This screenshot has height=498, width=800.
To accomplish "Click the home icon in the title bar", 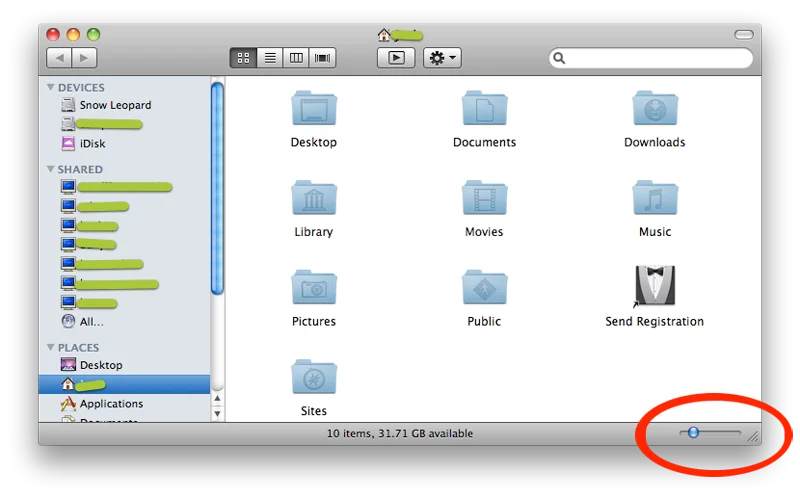I will click(x=384, y=35).
